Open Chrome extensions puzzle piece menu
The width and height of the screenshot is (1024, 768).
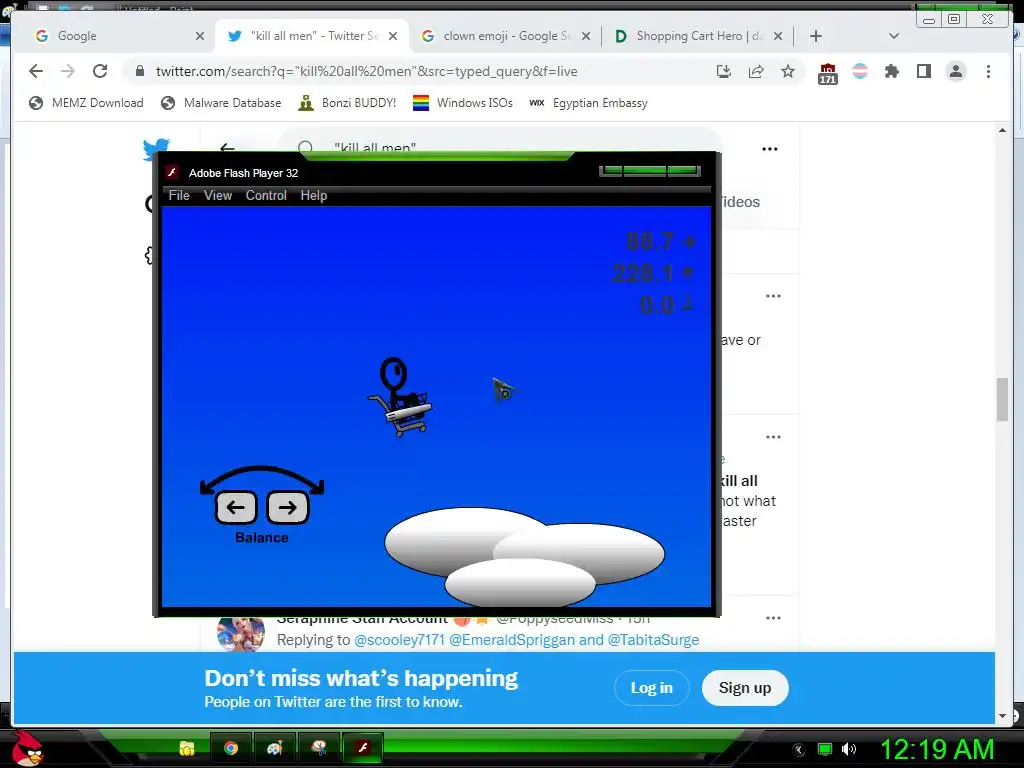point(891,71)
